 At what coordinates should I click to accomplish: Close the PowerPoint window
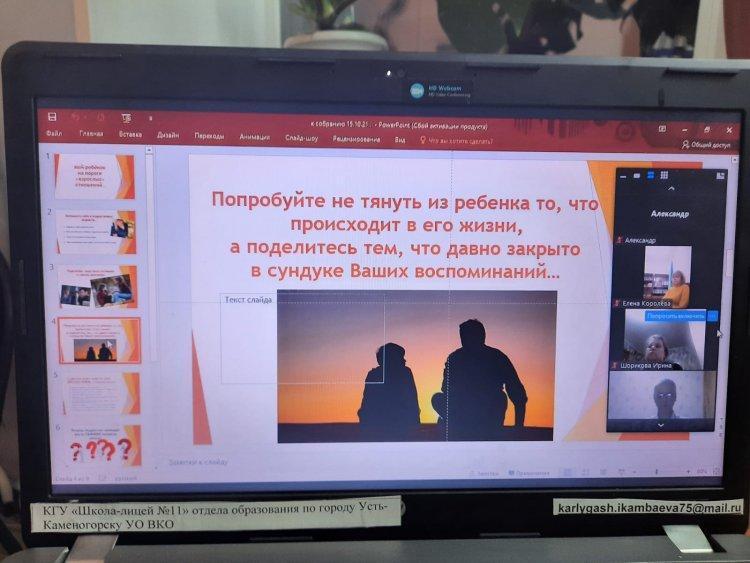[x=729, y=130]
